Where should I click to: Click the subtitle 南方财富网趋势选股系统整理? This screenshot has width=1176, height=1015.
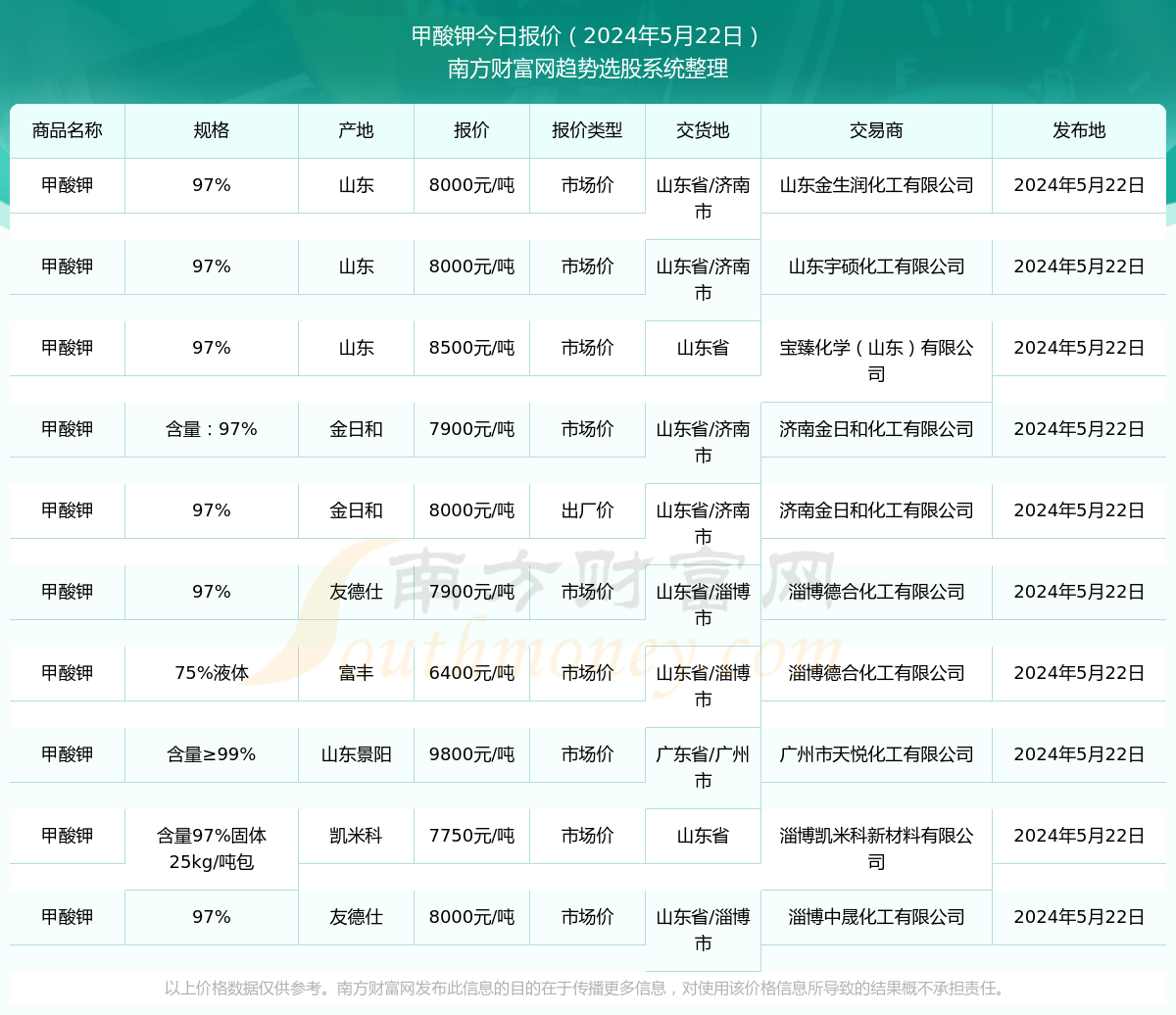(588, 69)
